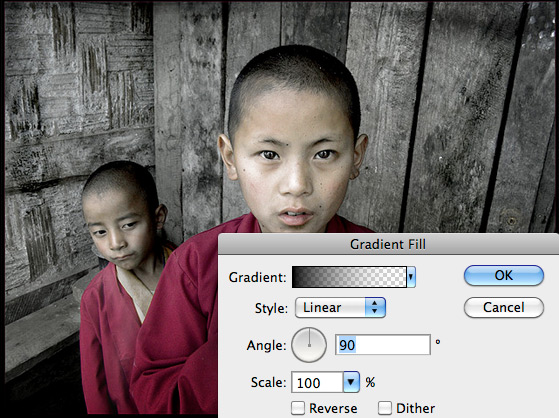Click the Style label text
Image resolution: width=559 pixels, height=418 pixels.
coord(271,308)
